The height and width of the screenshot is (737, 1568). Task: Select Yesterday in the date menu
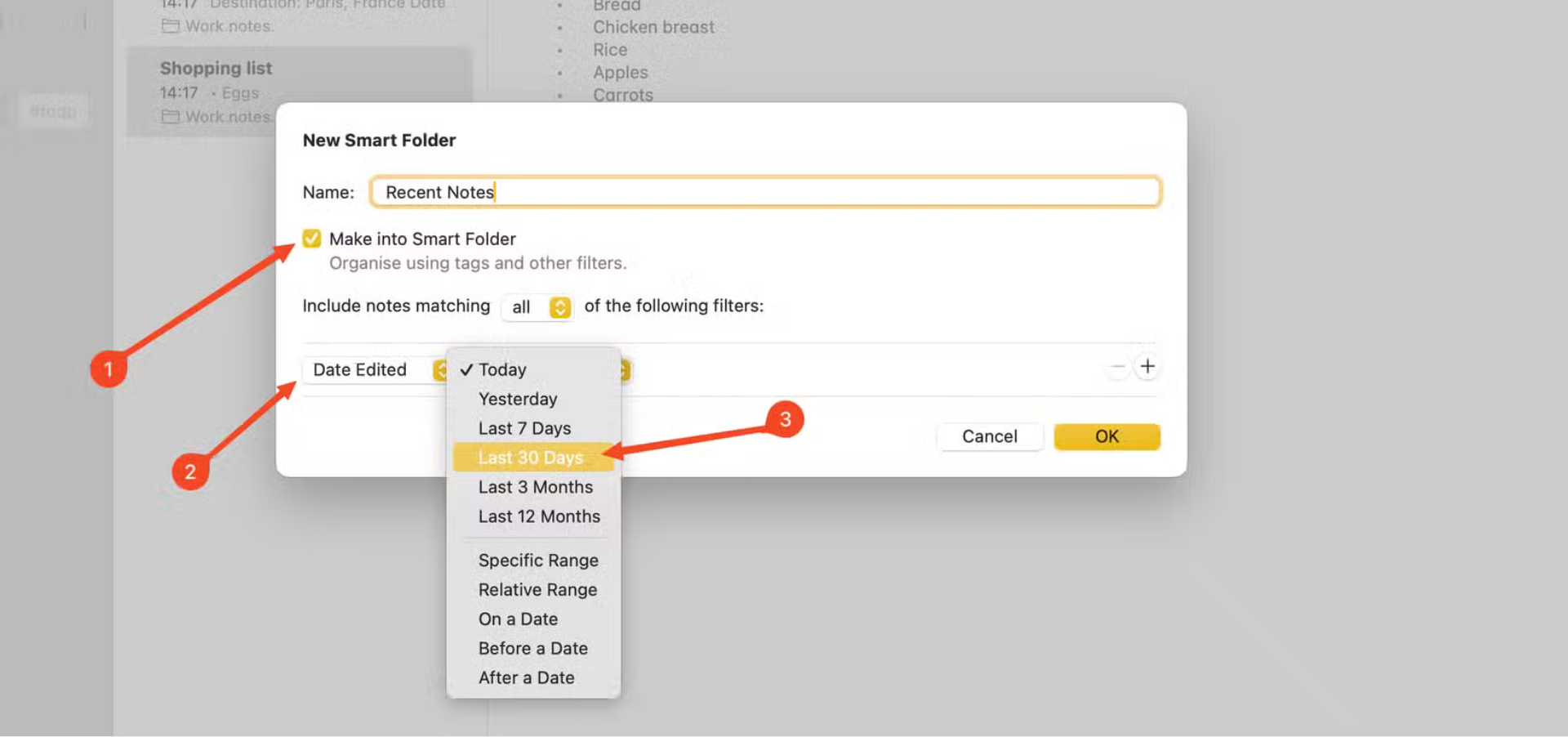click(518, 400)
